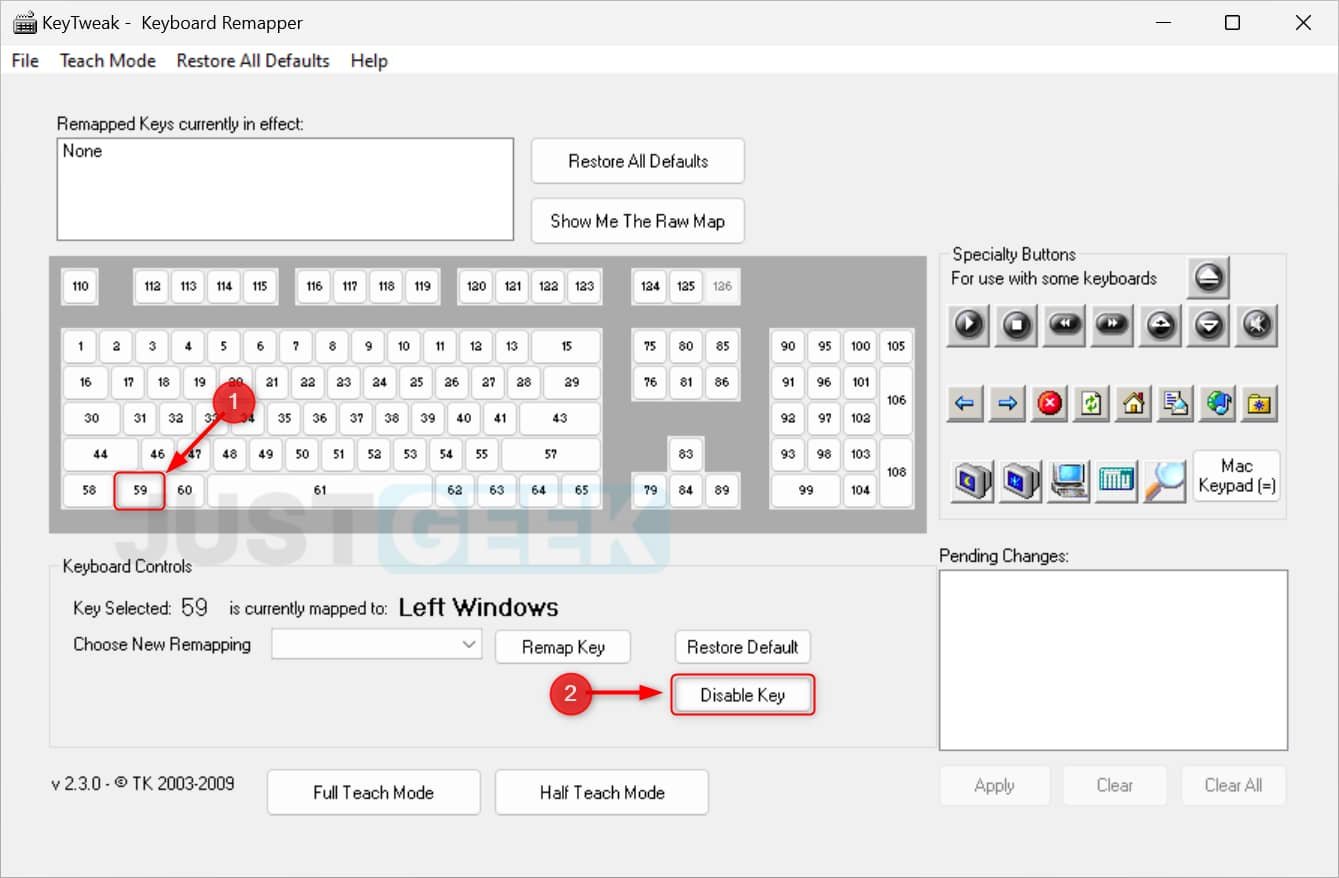Click the Remapped Keys list showing None
This screenshot has width=1339, height=878.
point(285,189)
